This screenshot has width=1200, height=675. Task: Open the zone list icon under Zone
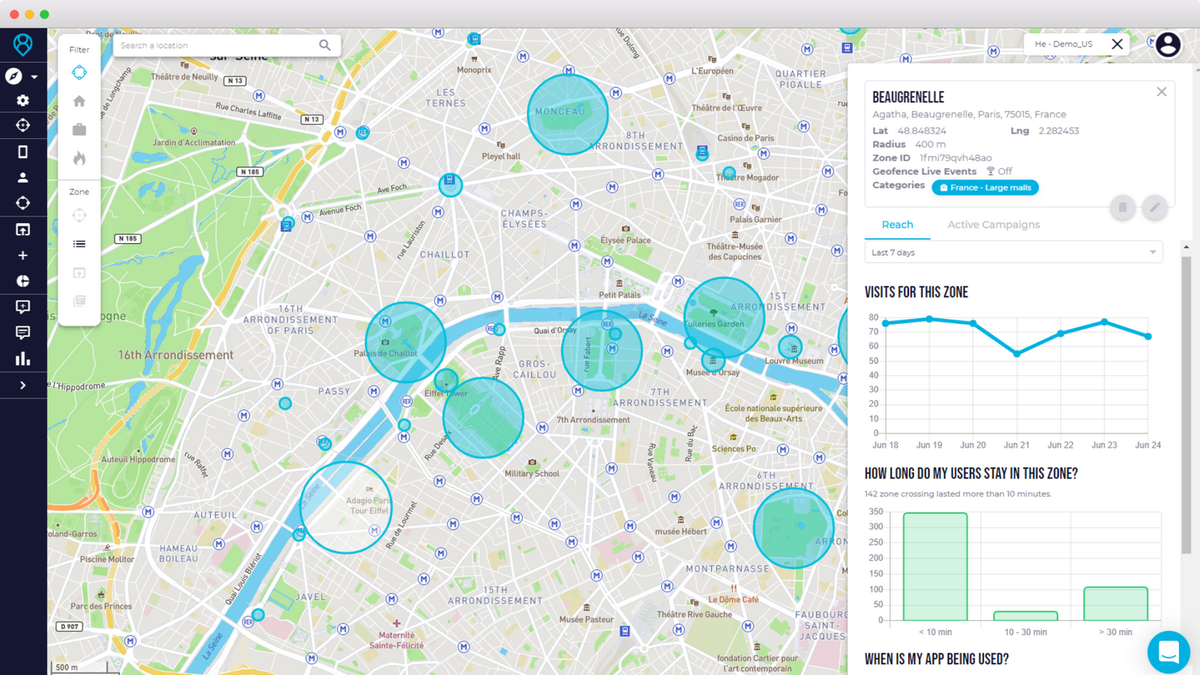79,243
